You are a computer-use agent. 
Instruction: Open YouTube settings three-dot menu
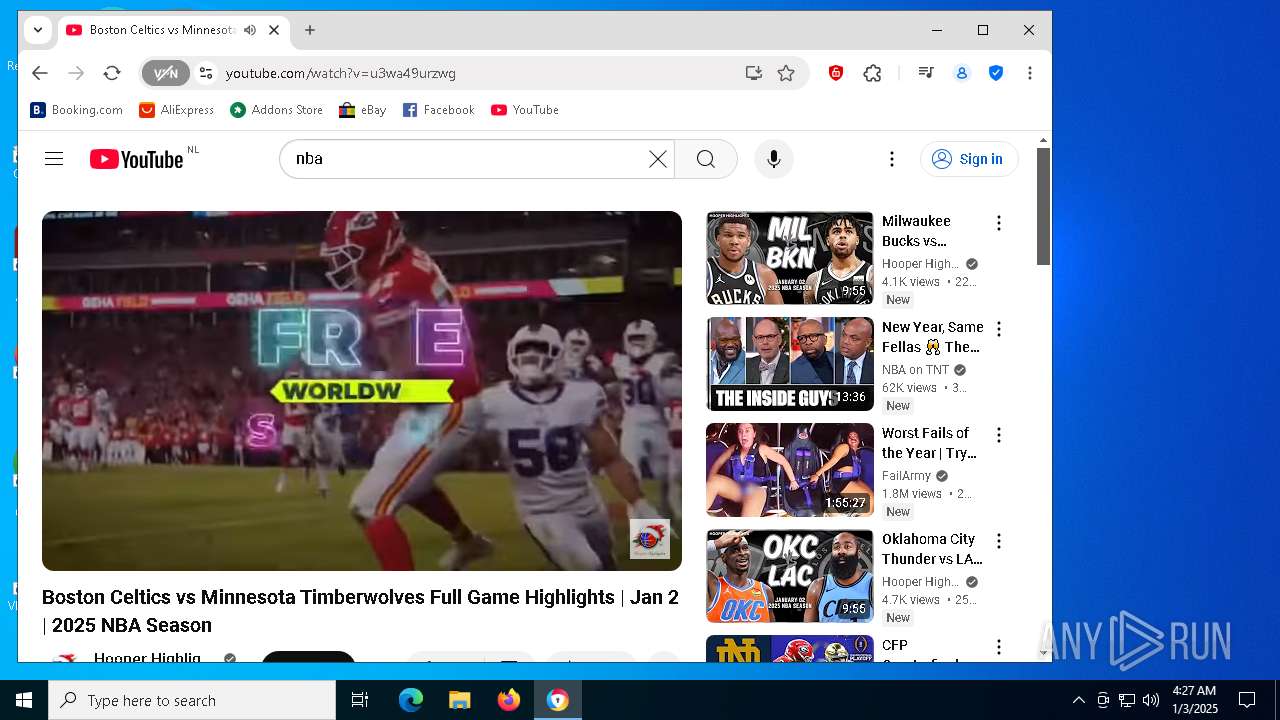891,159
